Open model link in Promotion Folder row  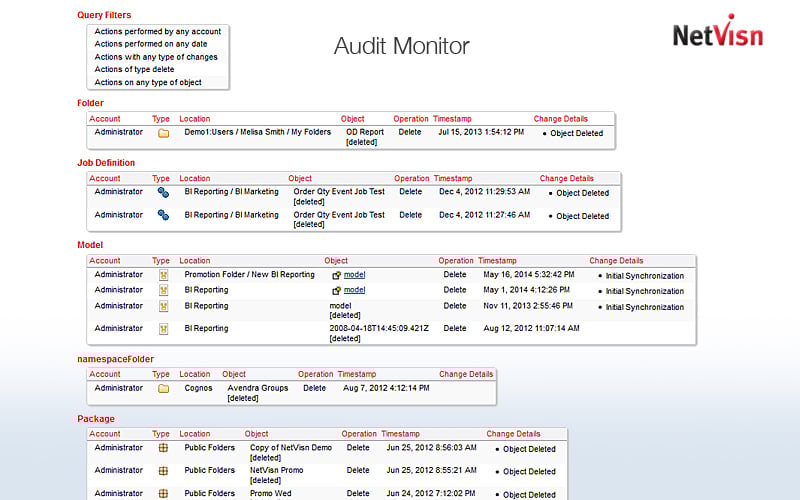pos(354,275)
